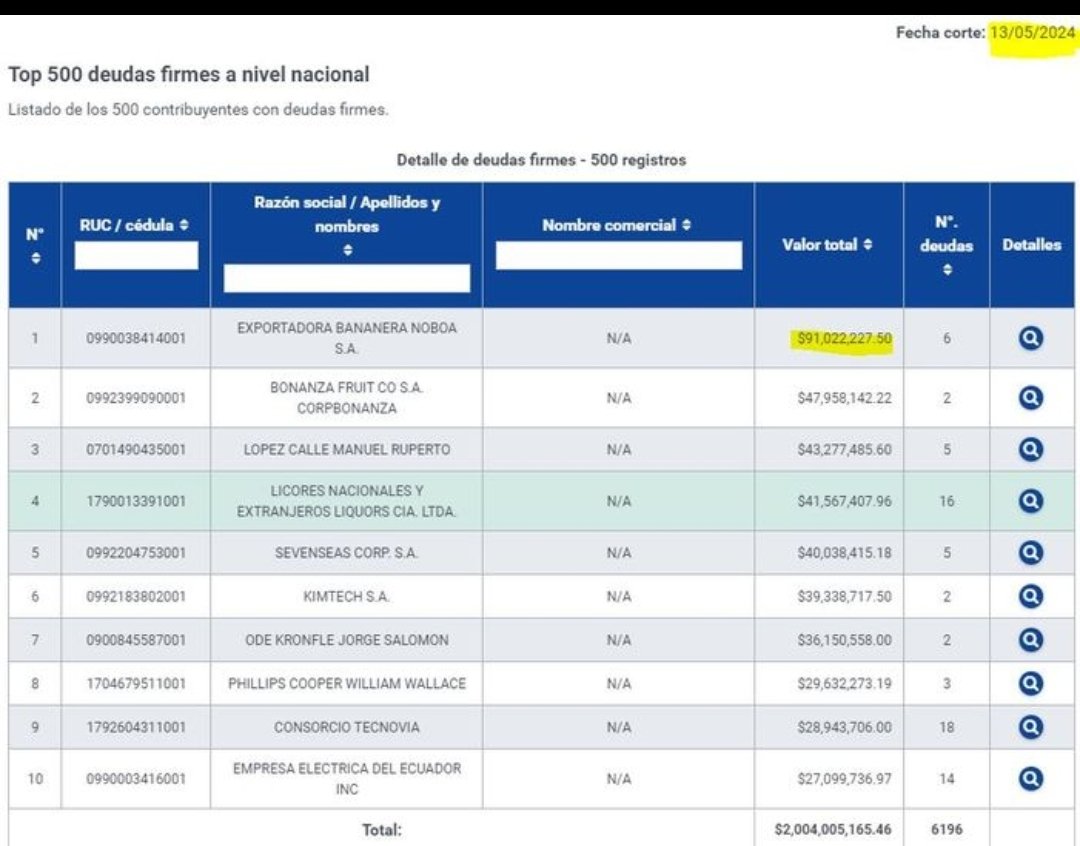The image size is (1080, 846).
Task: Open details magnifier for KIMTECH S.A.
Action: click(1030, 597)
